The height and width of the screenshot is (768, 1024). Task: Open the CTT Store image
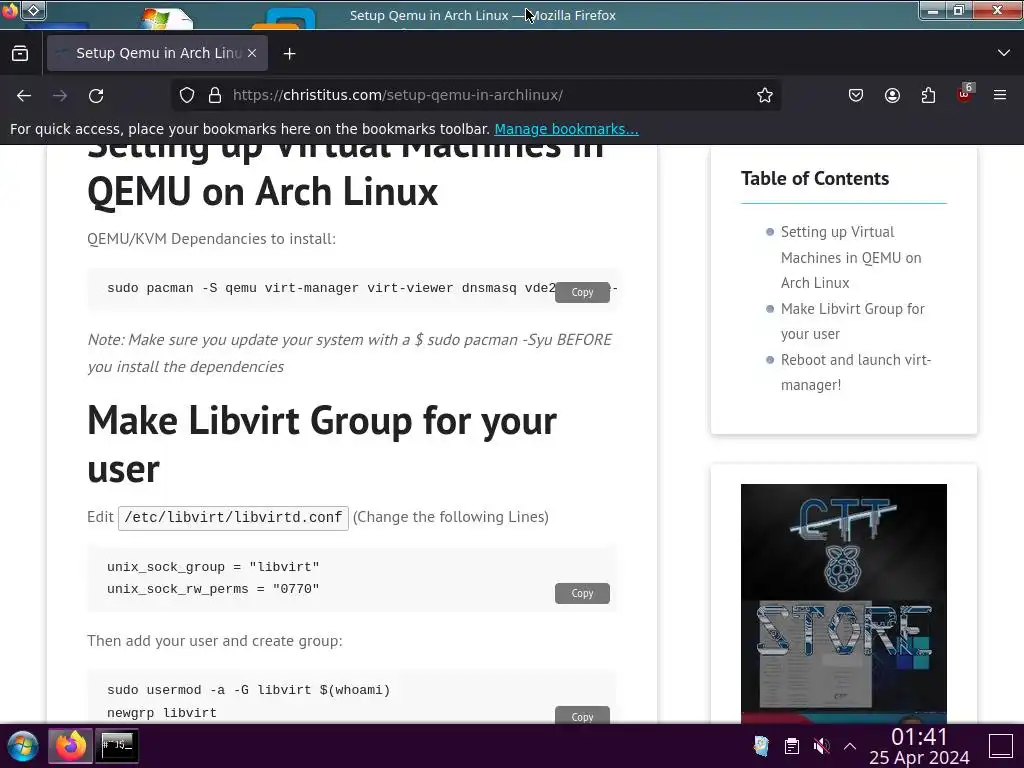pos(844,603)
